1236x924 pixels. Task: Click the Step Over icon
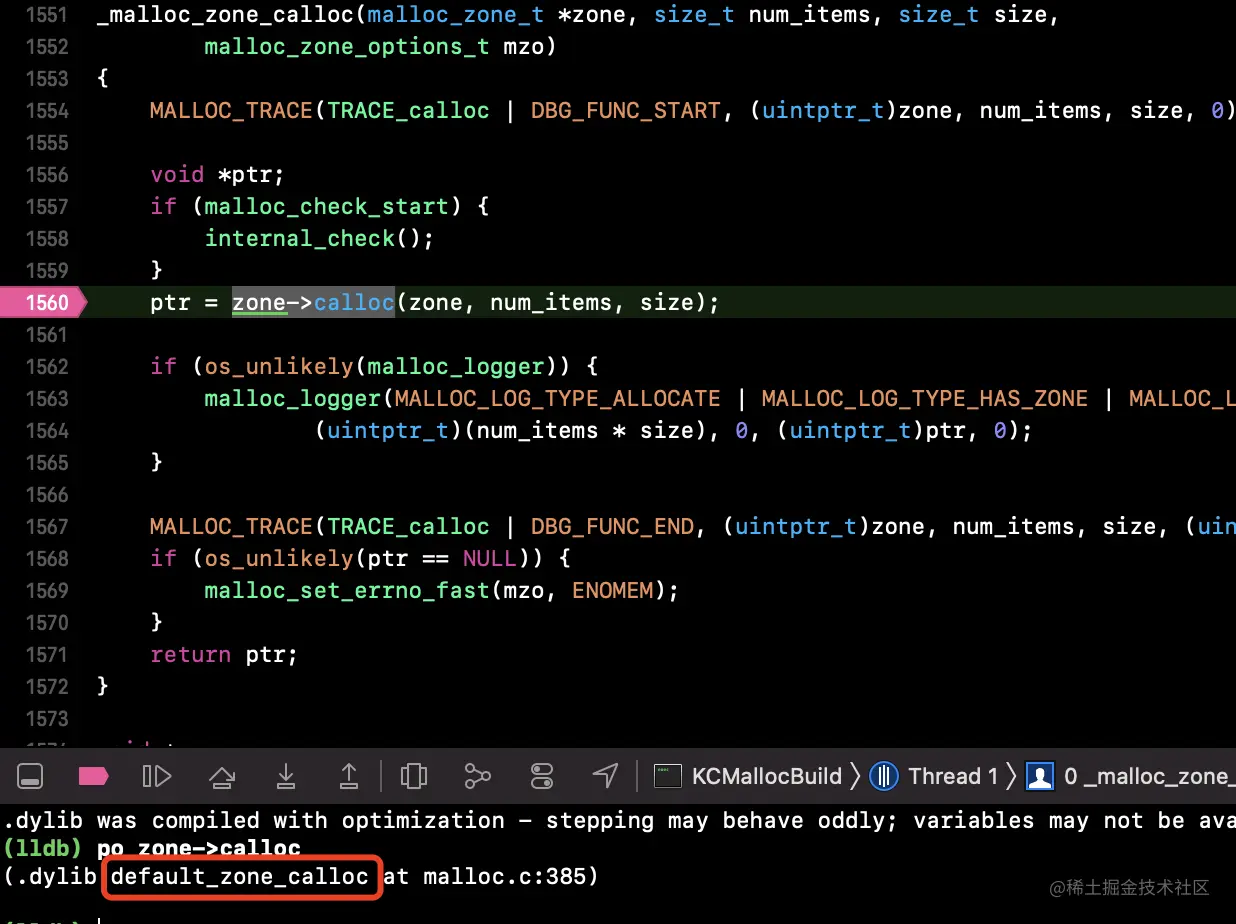221,776
